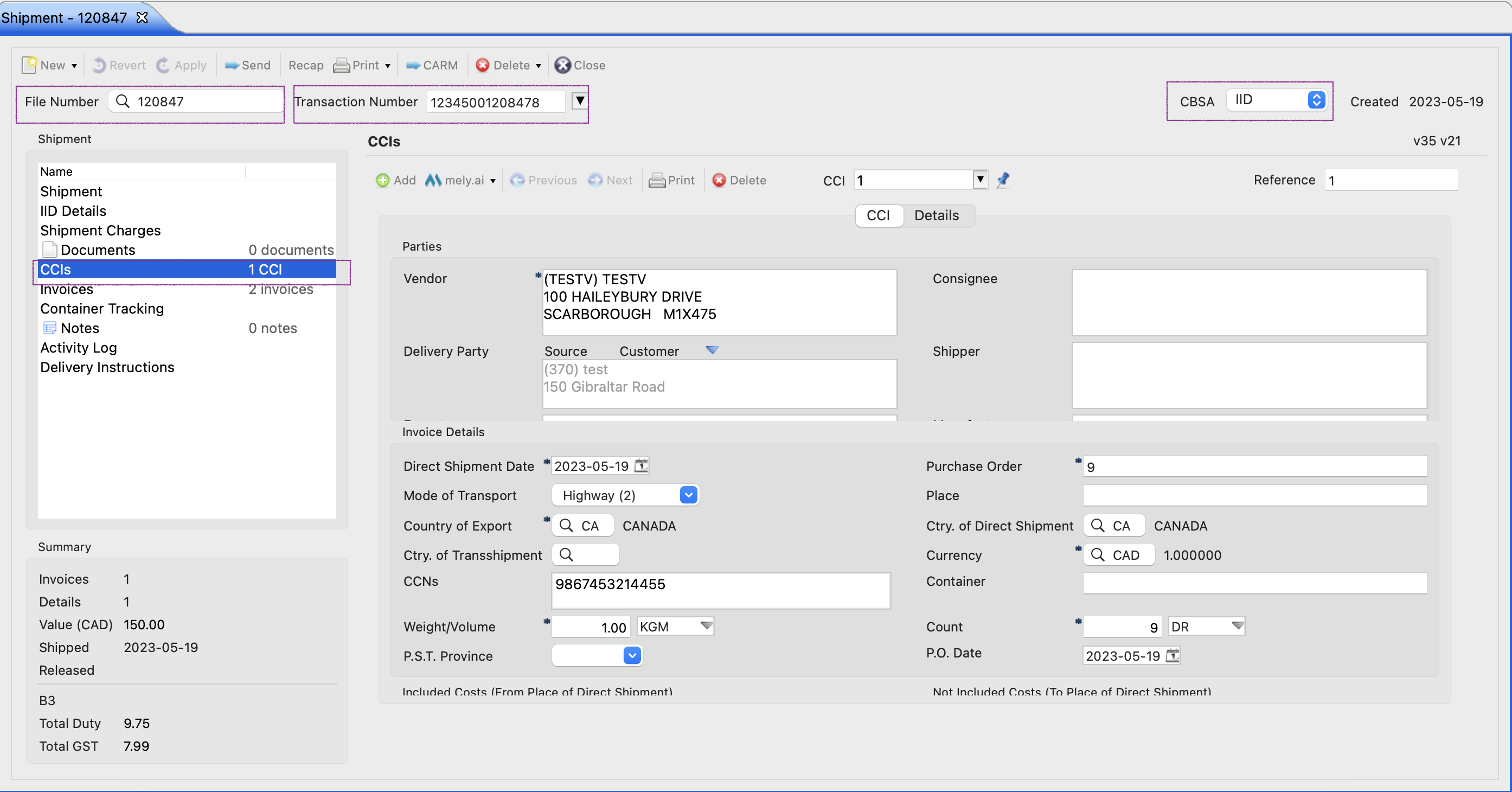1512x792 pixels.
Task: Click the red Delete icon in main toolbar
Action: tap(483, 65)
